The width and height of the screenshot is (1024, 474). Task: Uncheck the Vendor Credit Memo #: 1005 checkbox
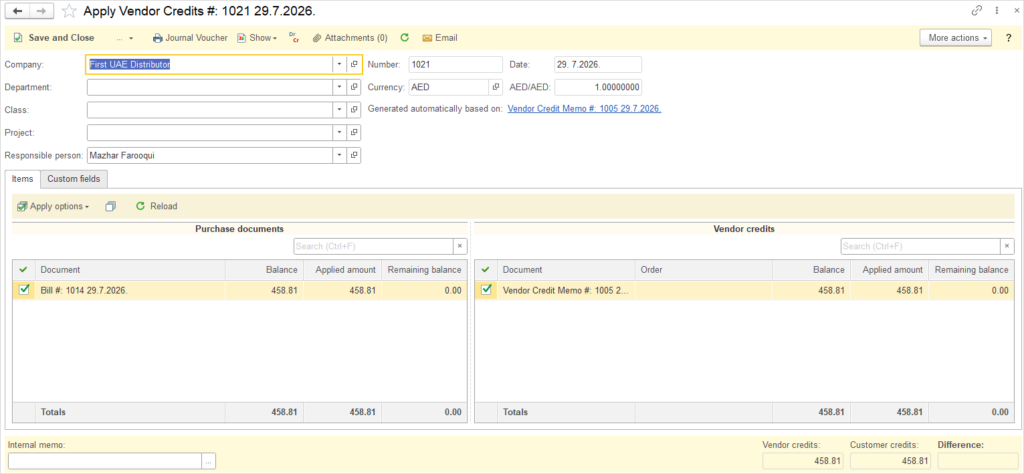coord(486,290)
